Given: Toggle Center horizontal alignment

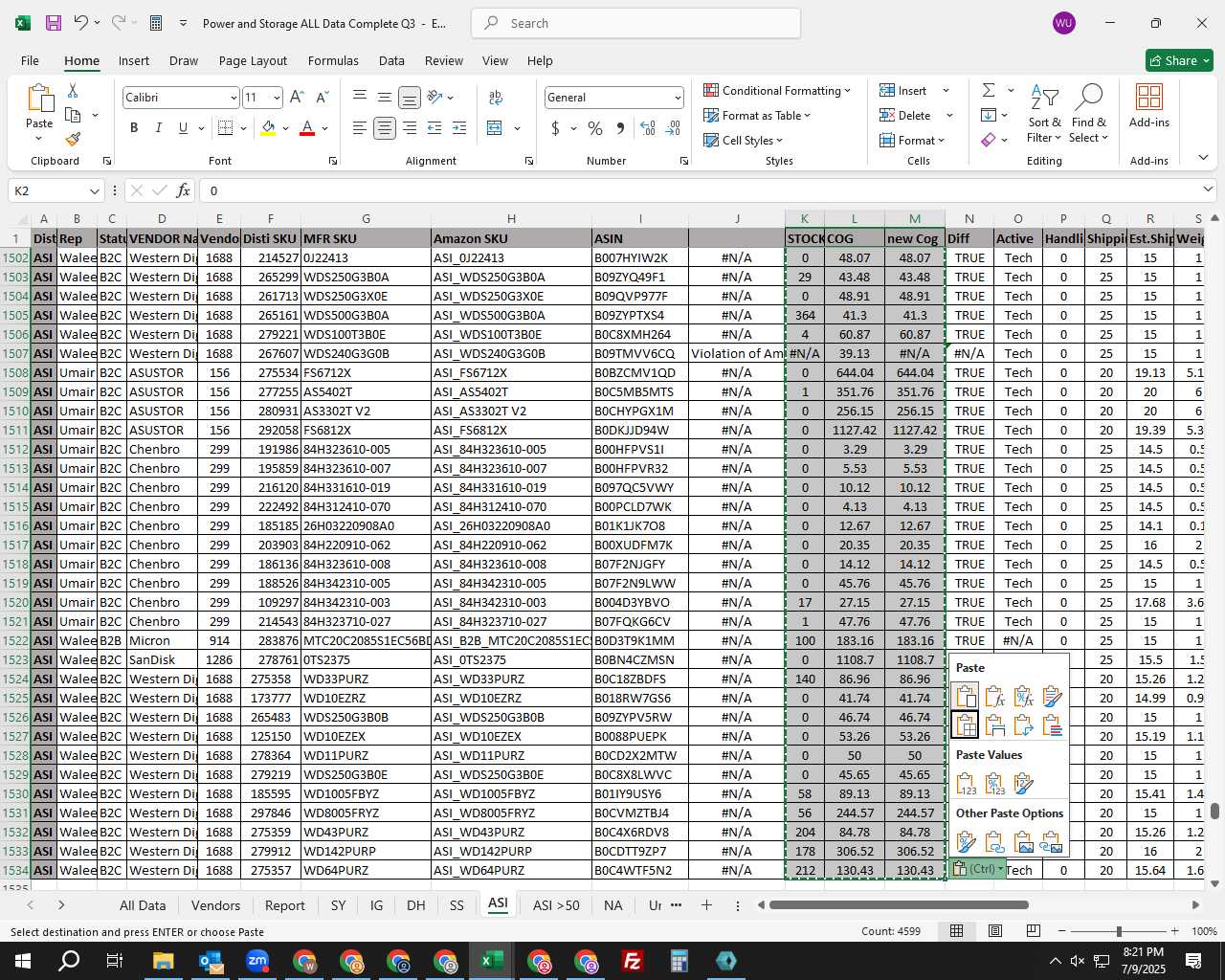Looking at the screenshot, I should pyautogui.click(x=384, y=128).
